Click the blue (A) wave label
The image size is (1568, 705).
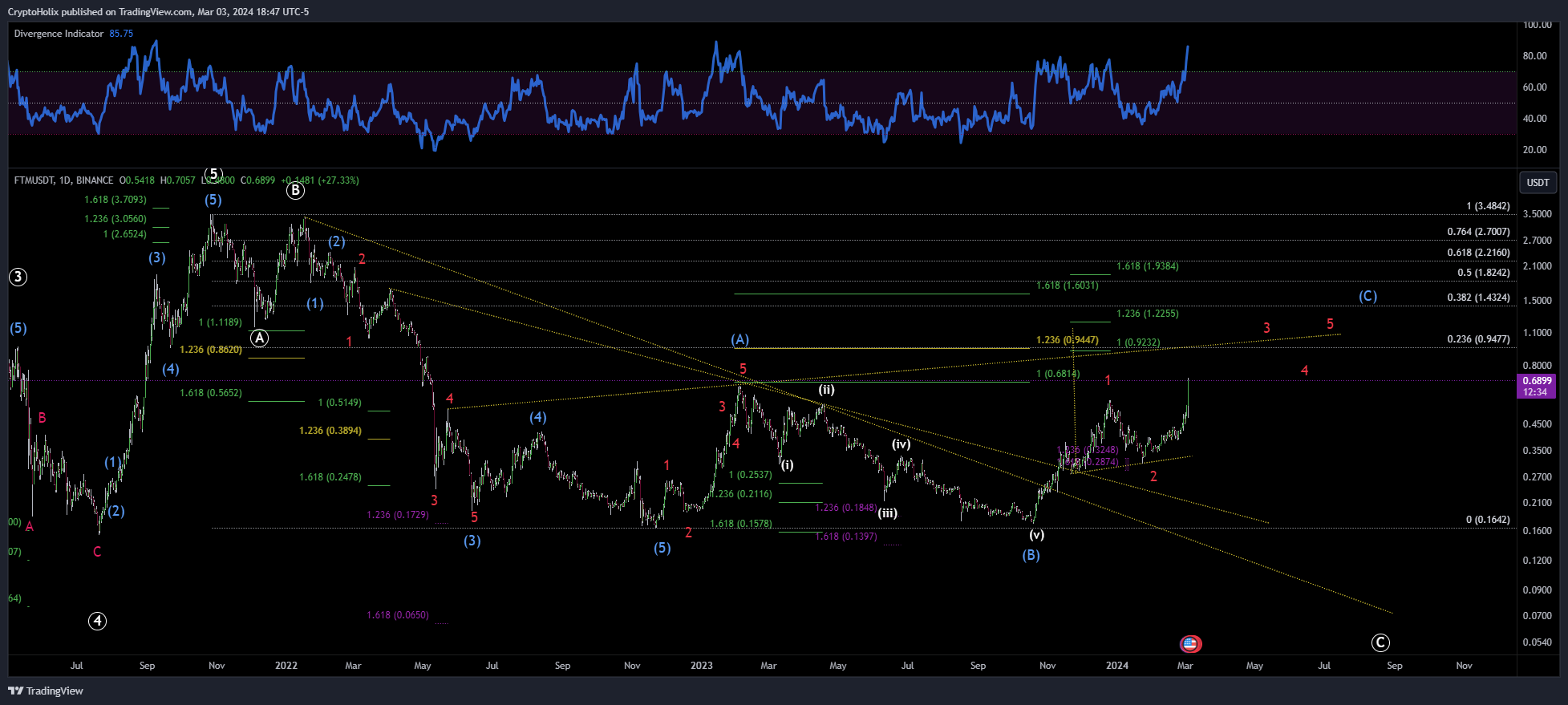(739, 340)
